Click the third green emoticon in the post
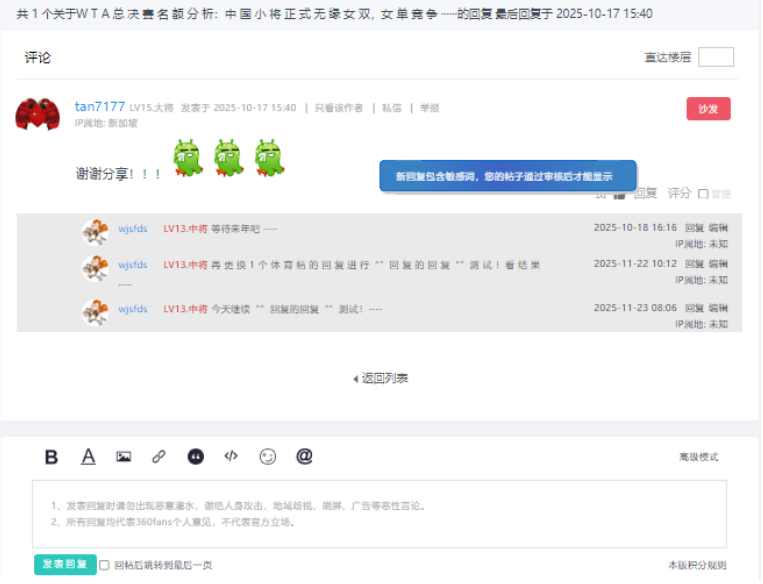This screenshot has height=584, width=763. (270, 158)
